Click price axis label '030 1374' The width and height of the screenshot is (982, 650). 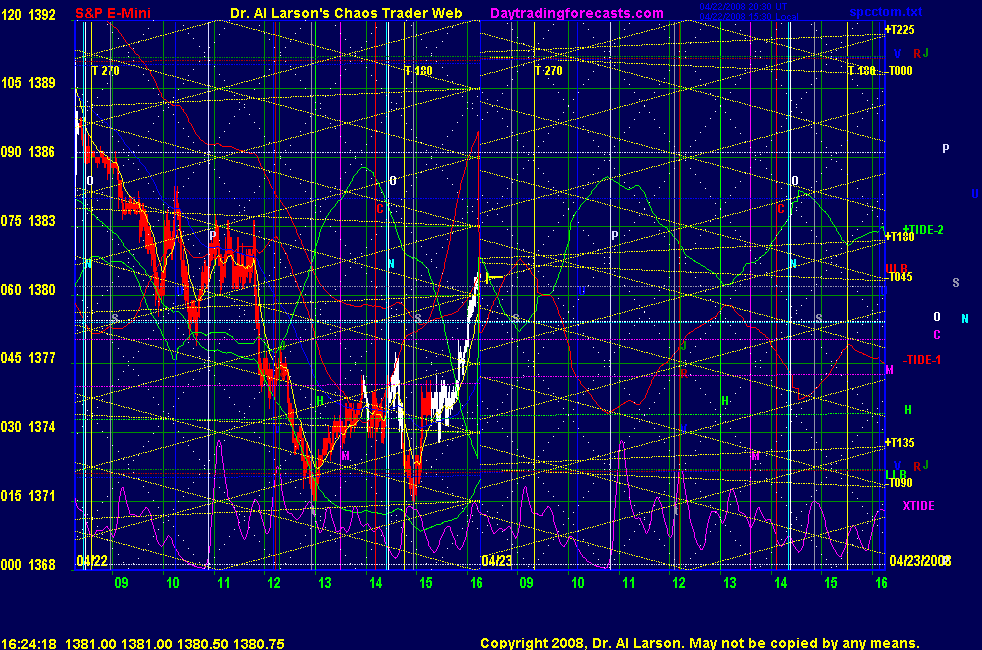click(x=28, y=427)
